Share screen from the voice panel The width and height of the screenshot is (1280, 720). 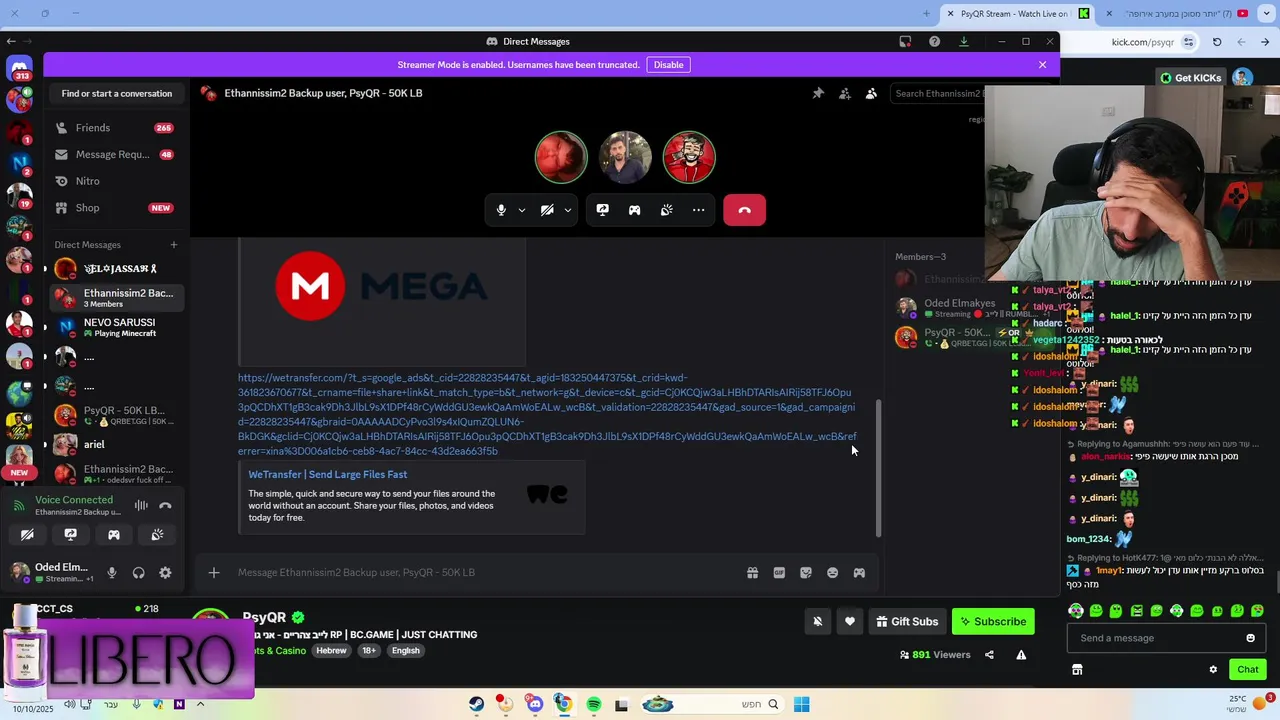(x=70, y=535)
